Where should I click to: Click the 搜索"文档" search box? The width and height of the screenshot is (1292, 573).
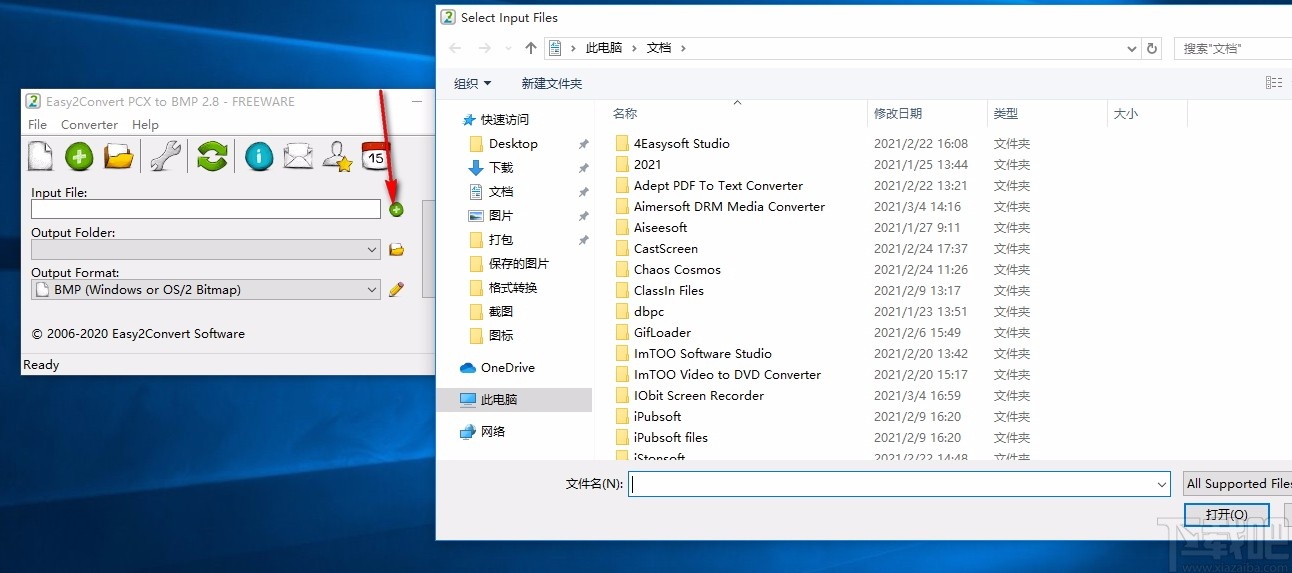pyautogui.click(x=1233, y=48)
